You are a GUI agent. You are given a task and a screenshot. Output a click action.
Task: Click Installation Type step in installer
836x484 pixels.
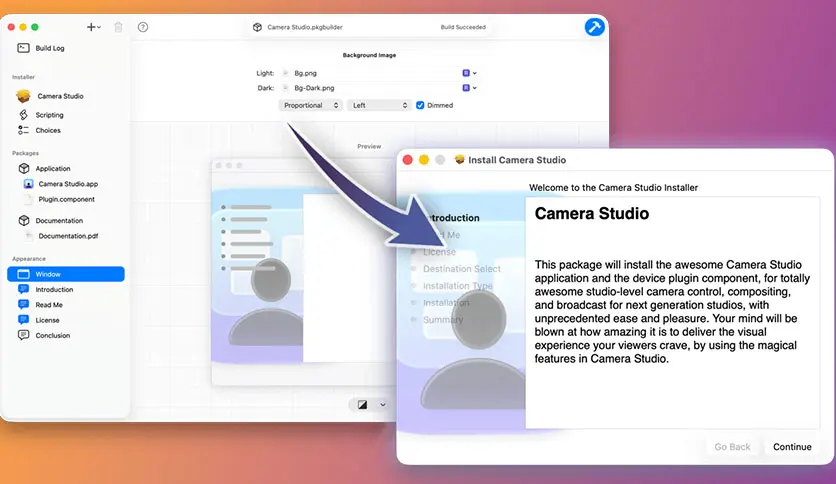click(x=457, y=286)
